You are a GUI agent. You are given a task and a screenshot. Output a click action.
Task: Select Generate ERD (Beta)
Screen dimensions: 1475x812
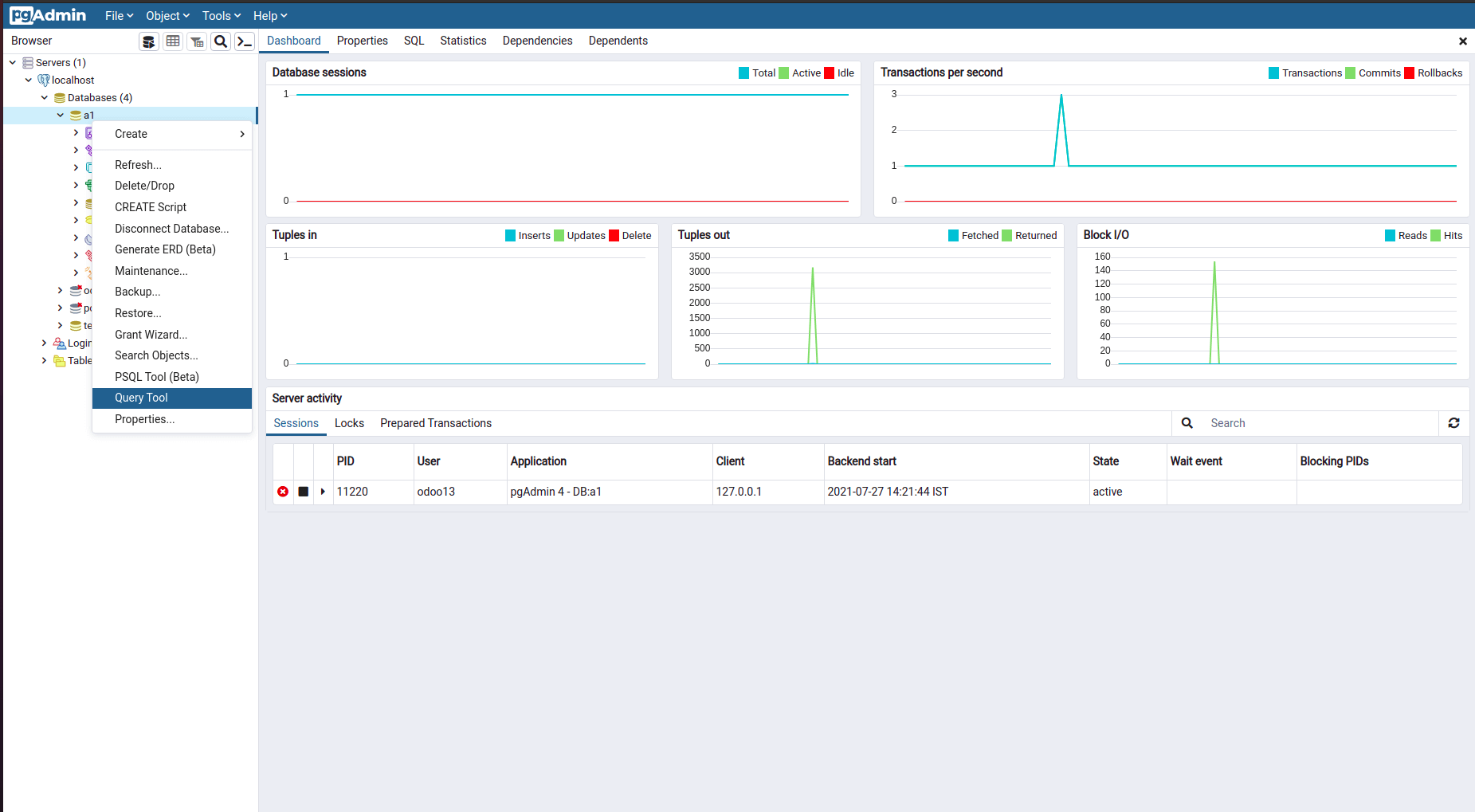point(172,249)
